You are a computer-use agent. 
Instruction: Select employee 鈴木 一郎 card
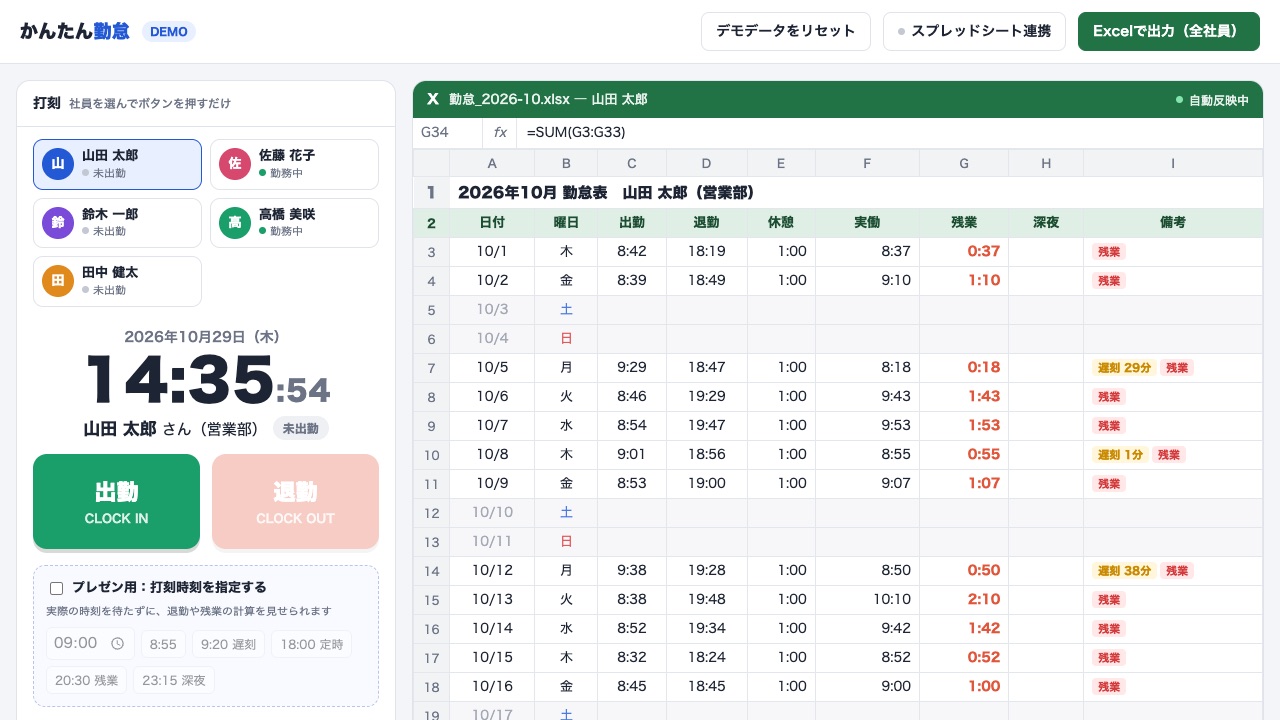tap(118, 223)
